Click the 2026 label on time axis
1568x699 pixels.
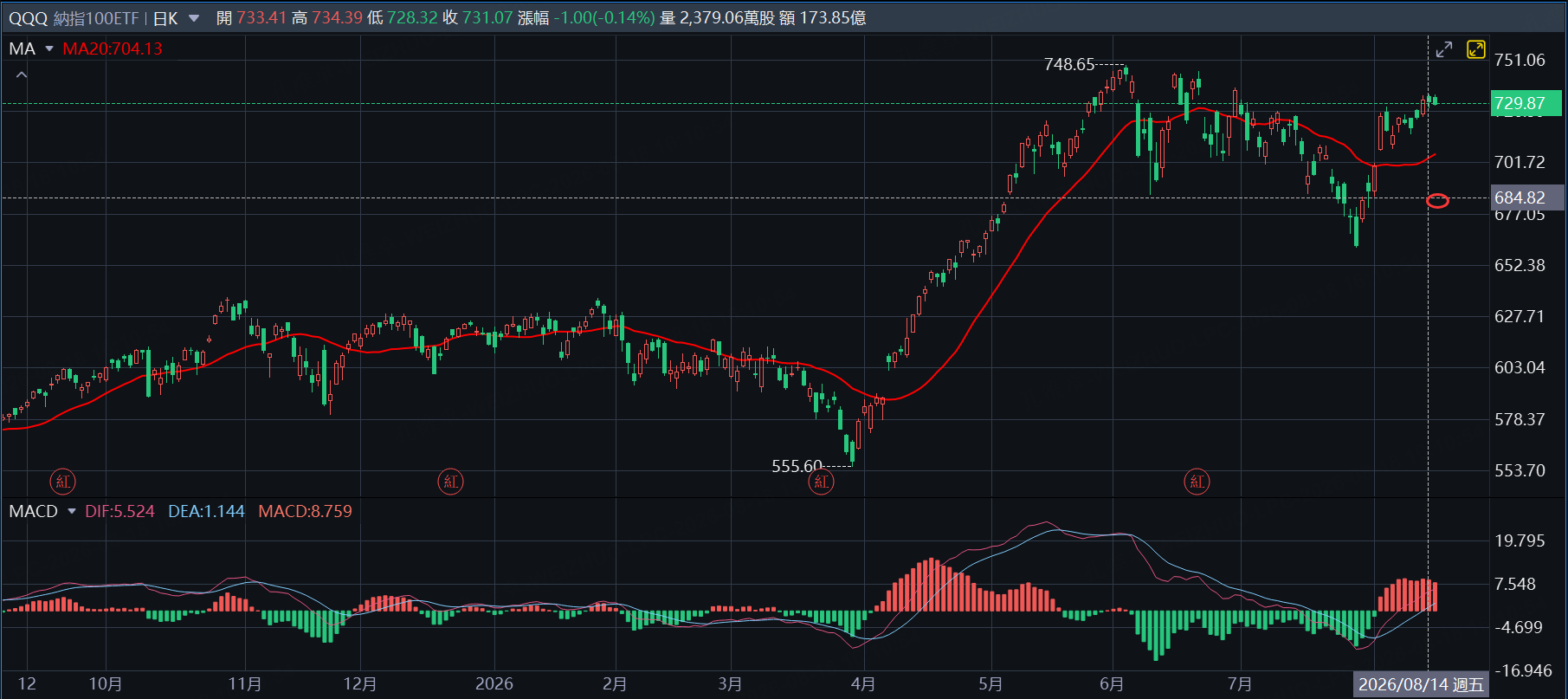coord(494,684)
